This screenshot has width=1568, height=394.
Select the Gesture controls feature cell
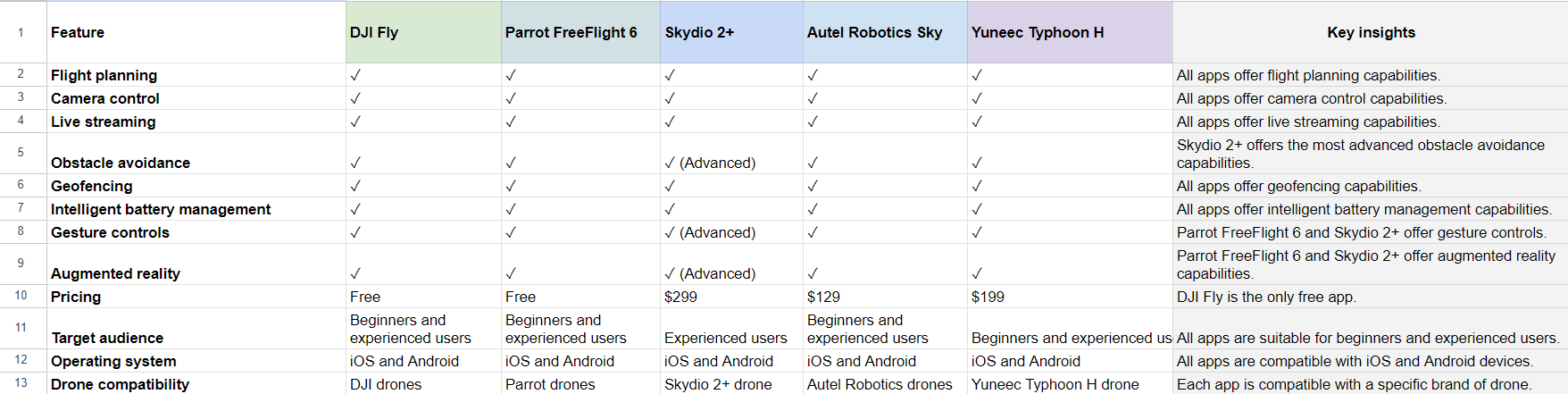tap(196, 232)
